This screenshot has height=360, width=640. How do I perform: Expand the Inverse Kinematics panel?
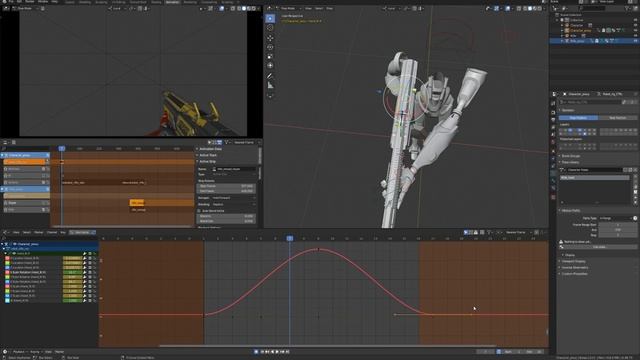575,268
